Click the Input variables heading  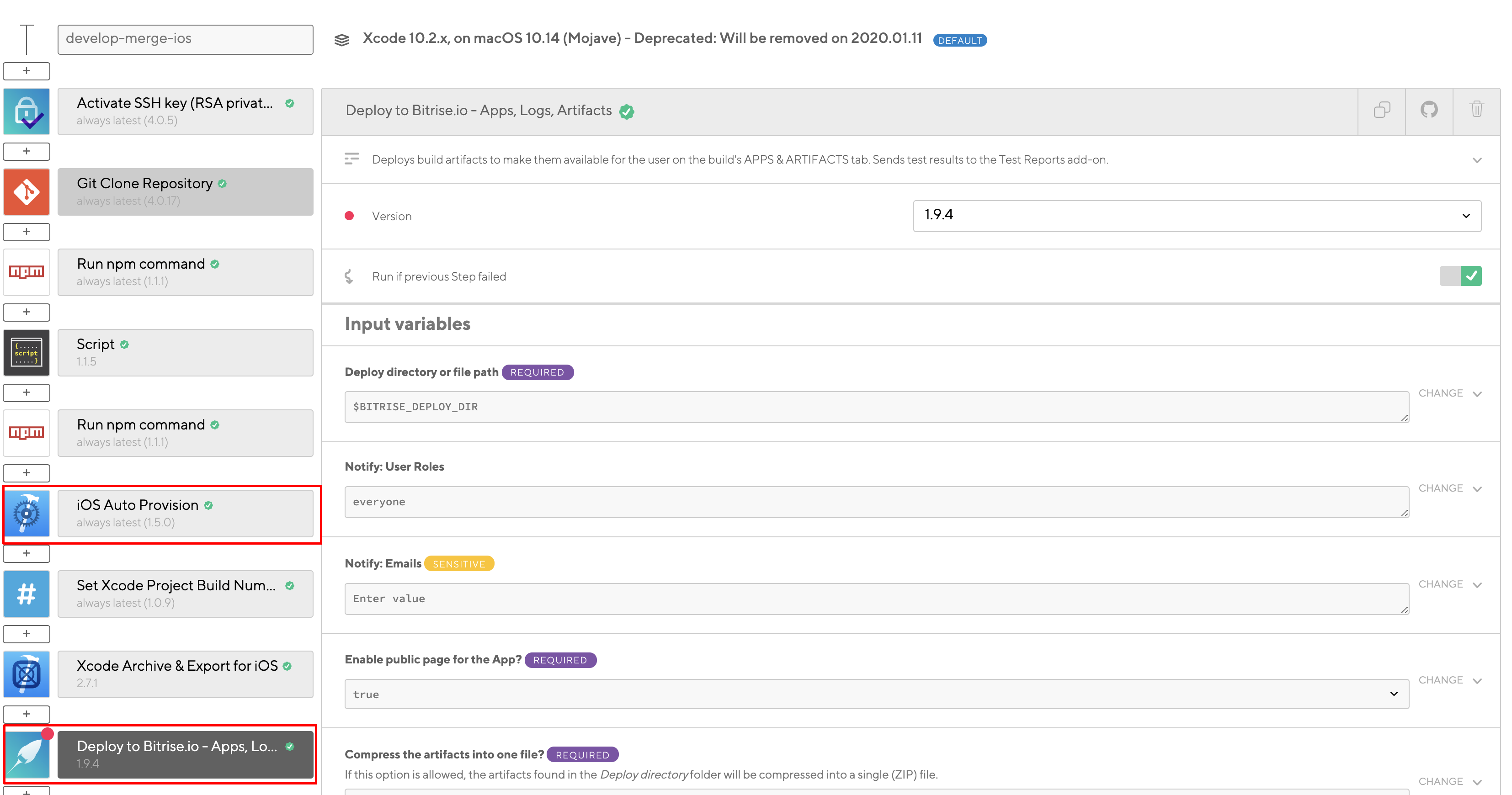click(x=407, y=324)
